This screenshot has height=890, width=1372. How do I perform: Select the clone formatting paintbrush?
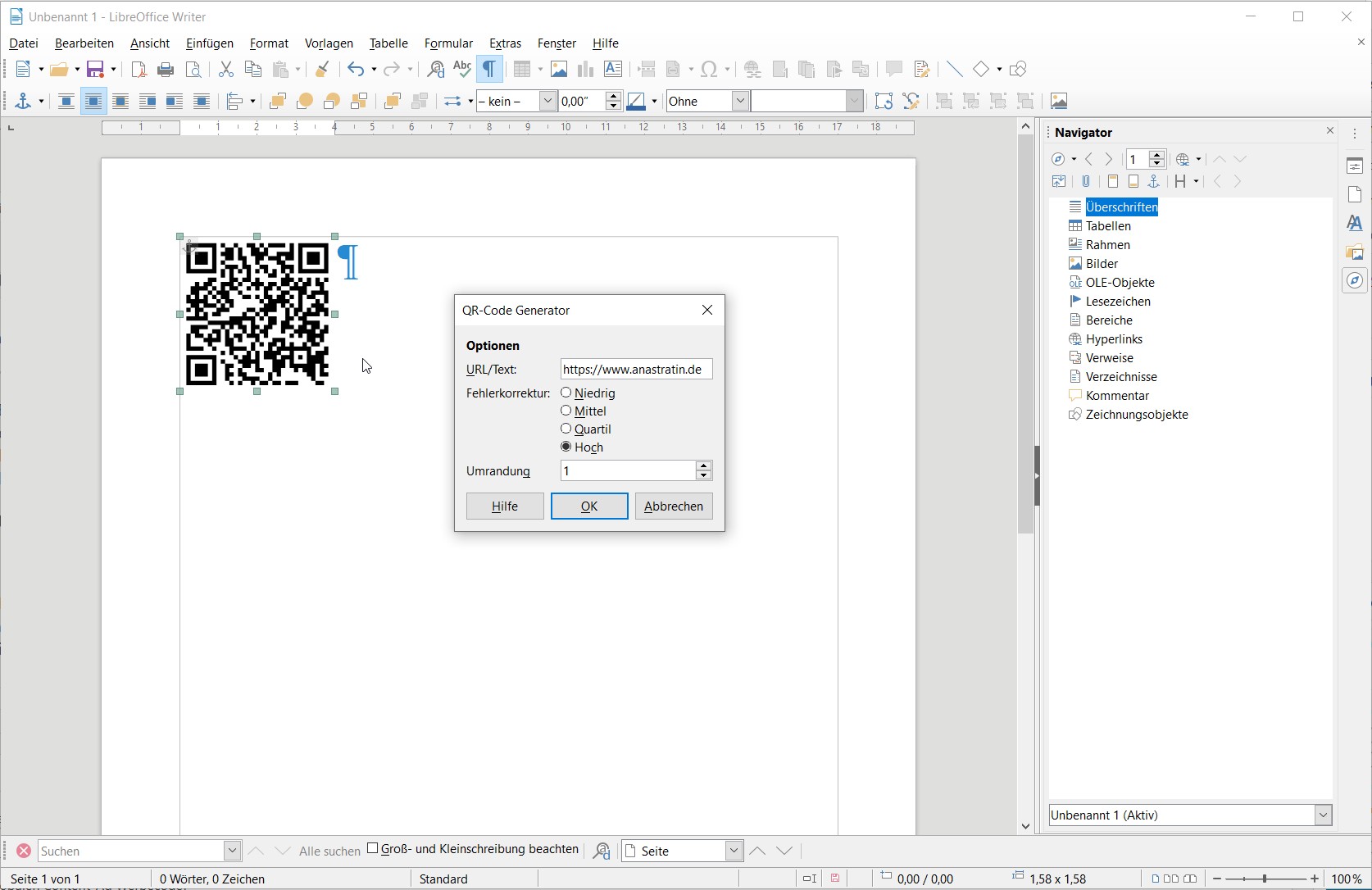[321, 69]
